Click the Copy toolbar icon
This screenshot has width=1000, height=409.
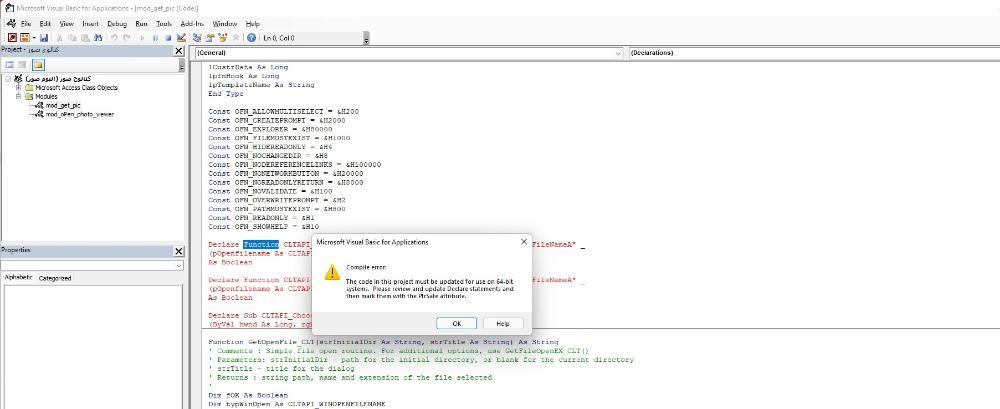tap(73, 38)
